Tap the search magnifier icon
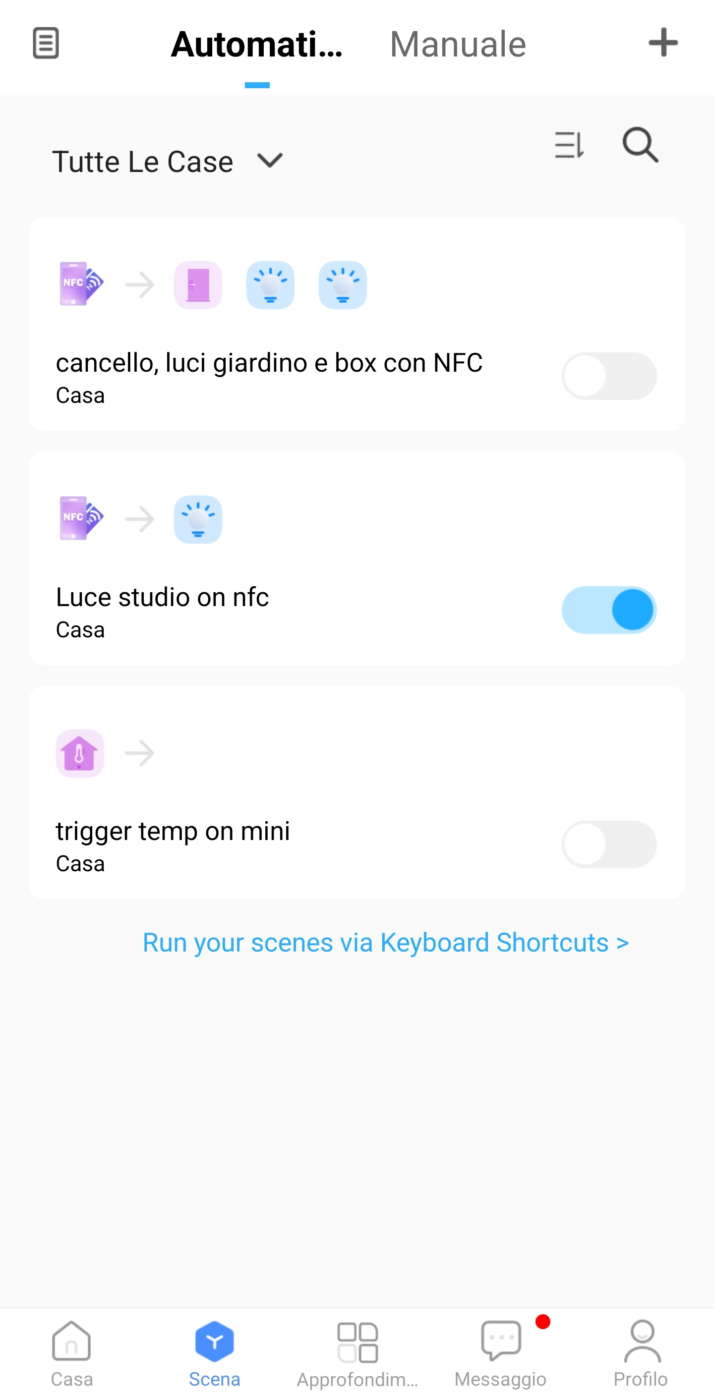This screenshot has width=714, height=1400. click(640, 146)
